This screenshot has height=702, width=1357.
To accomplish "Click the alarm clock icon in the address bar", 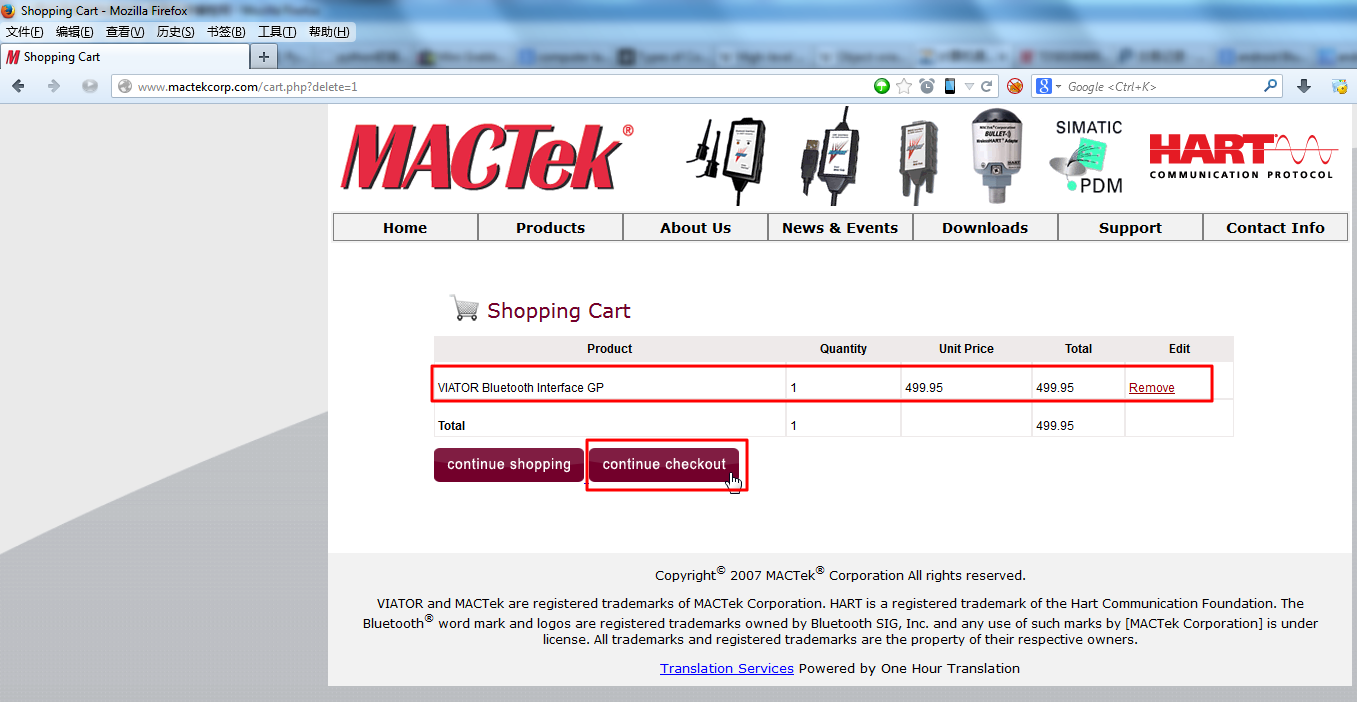I will tap(927, 87).
